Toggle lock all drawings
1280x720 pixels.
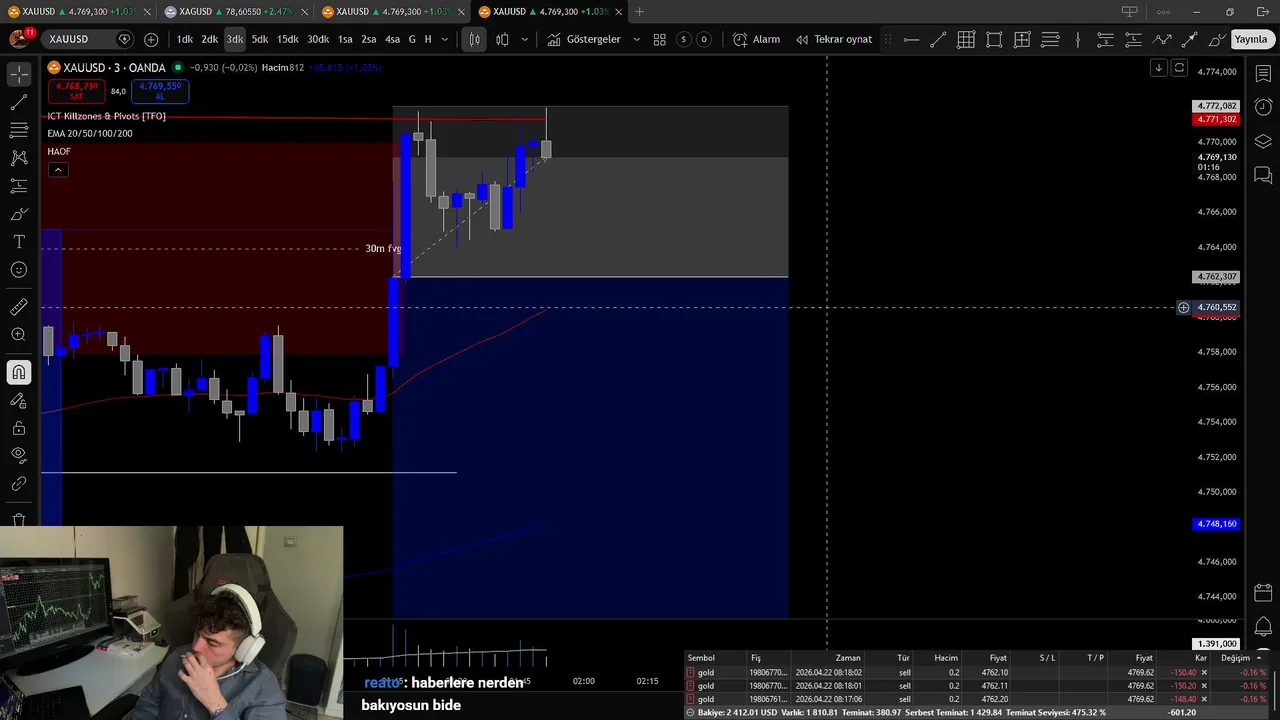point(19,428)
